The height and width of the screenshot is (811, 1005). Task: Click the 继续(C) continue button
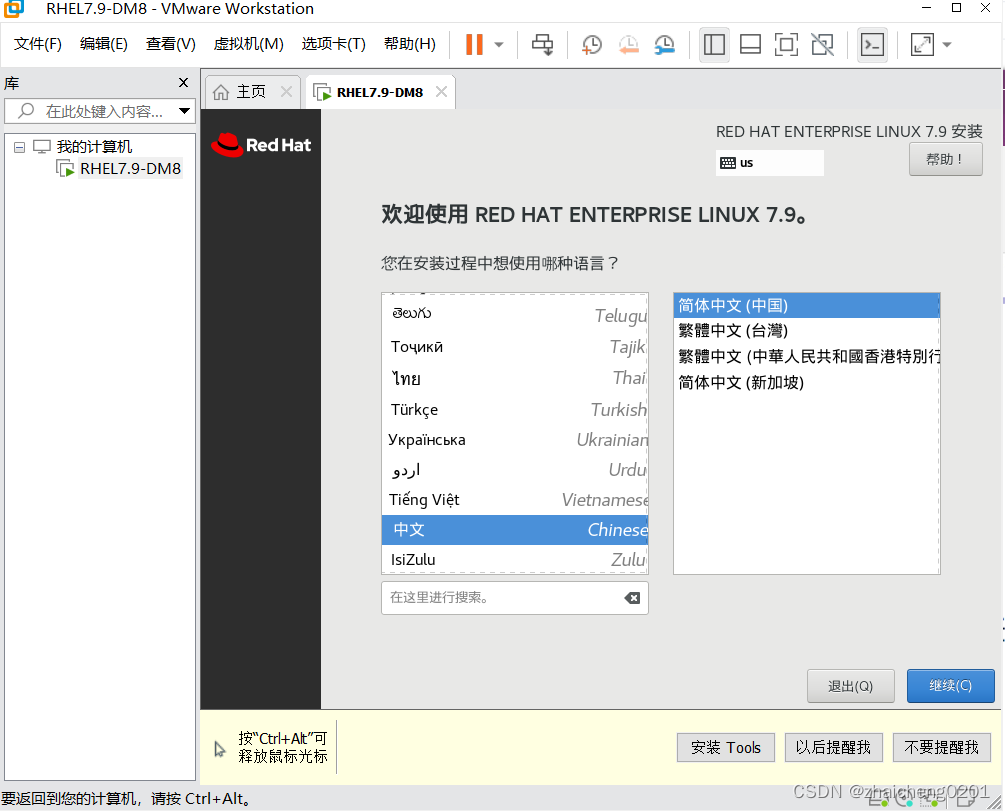point(951,686)
